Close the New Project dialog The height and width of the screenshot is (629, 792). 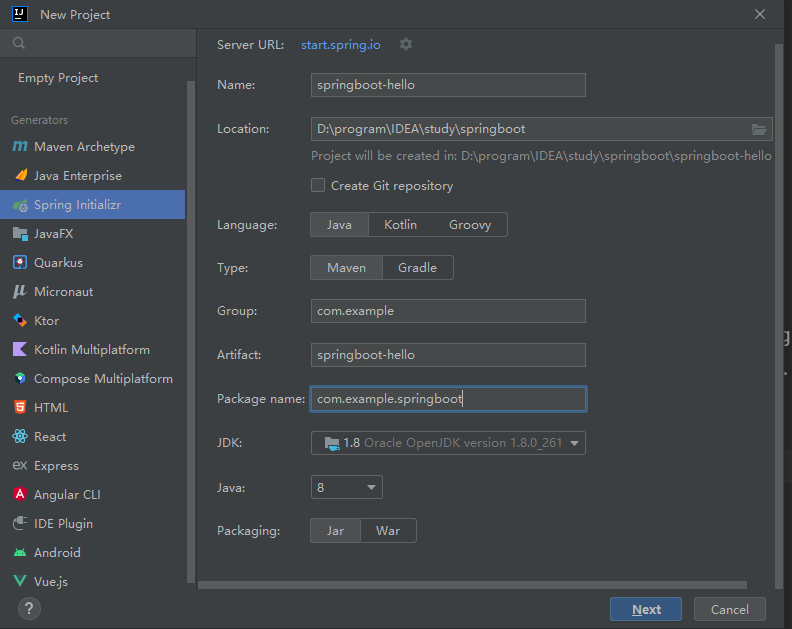[760, 14]
